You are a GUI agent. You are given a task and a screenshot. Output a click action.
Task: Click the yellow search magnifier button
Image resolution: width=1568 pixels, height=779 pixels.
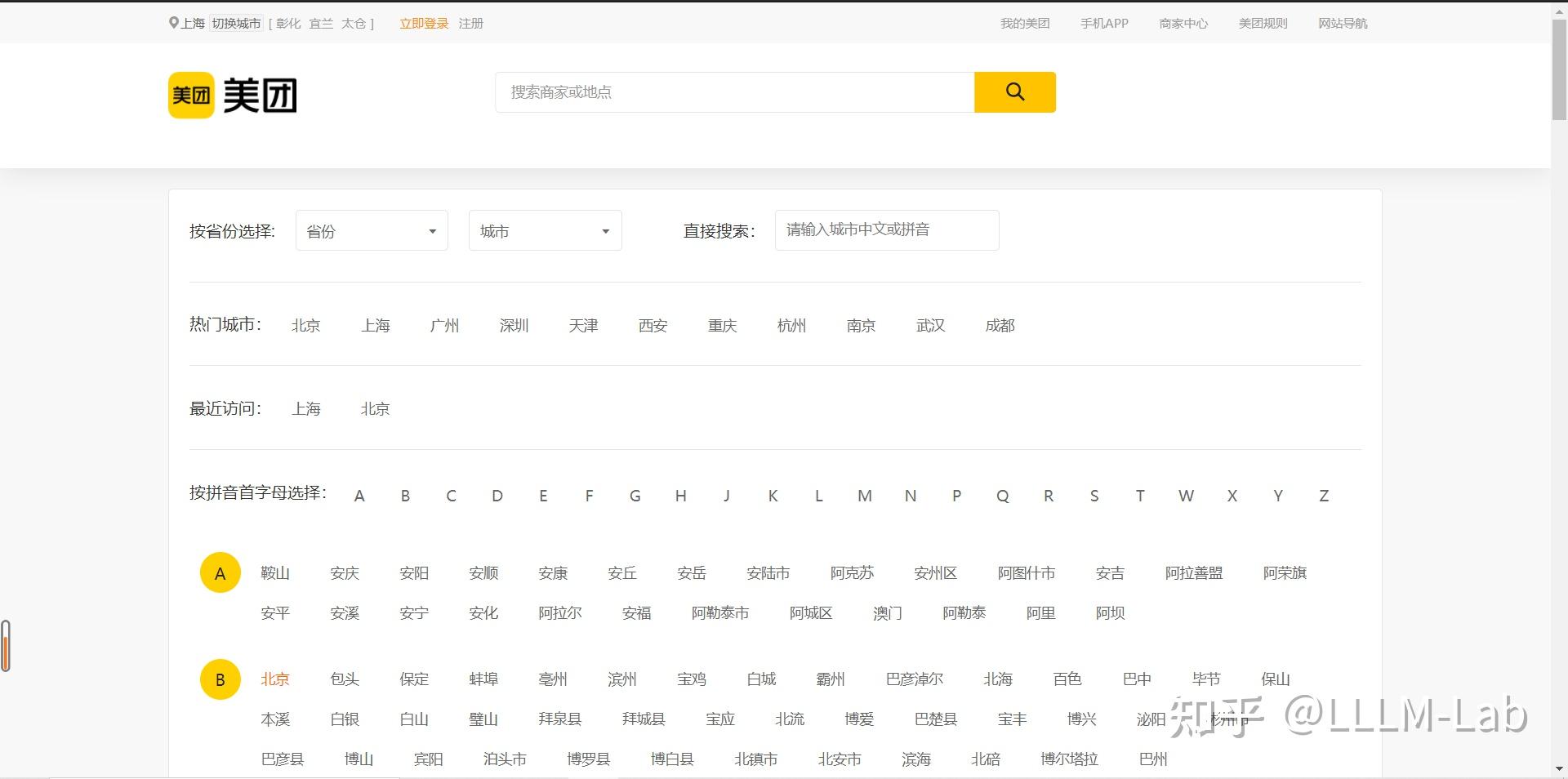point(1014,92)
